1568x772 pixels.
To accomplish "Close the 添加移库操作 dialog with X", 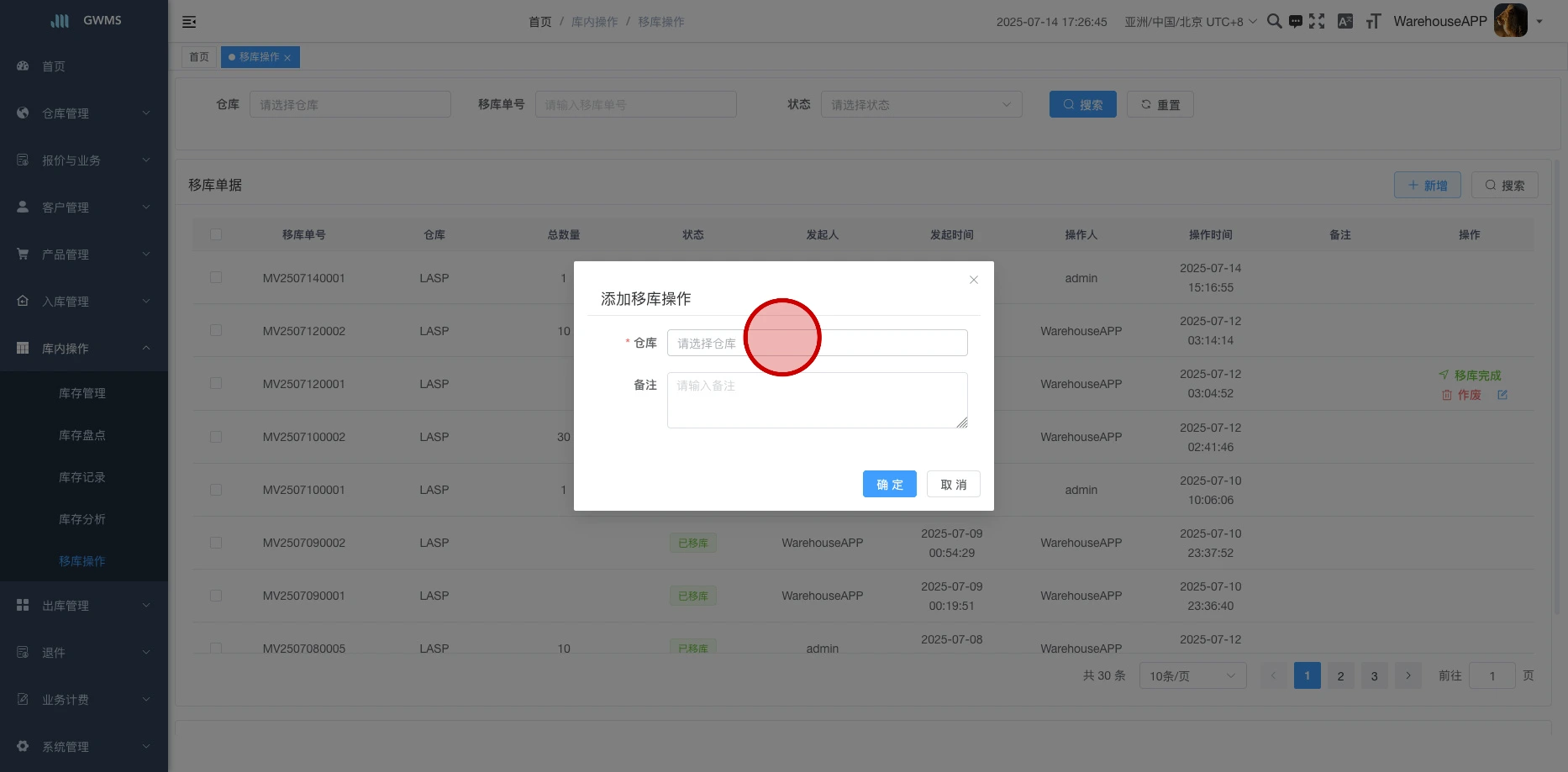I will pyautogui.click(x=974, y=280).
